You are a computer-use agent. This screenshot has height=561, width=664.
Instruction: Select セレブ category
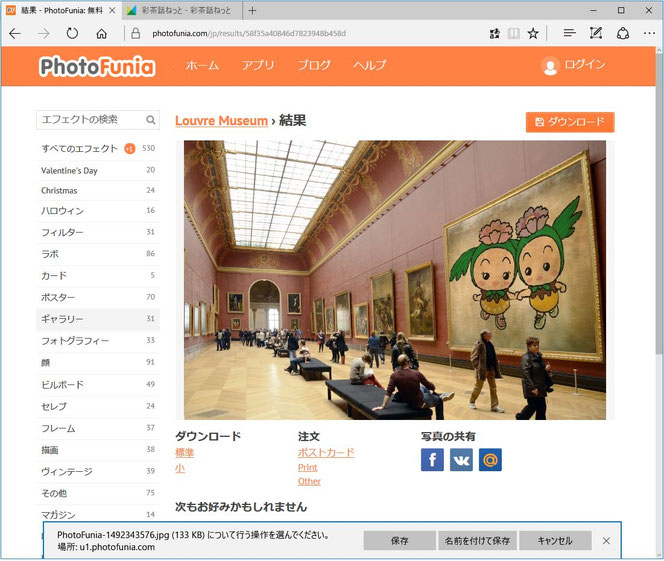pos(98,406)
